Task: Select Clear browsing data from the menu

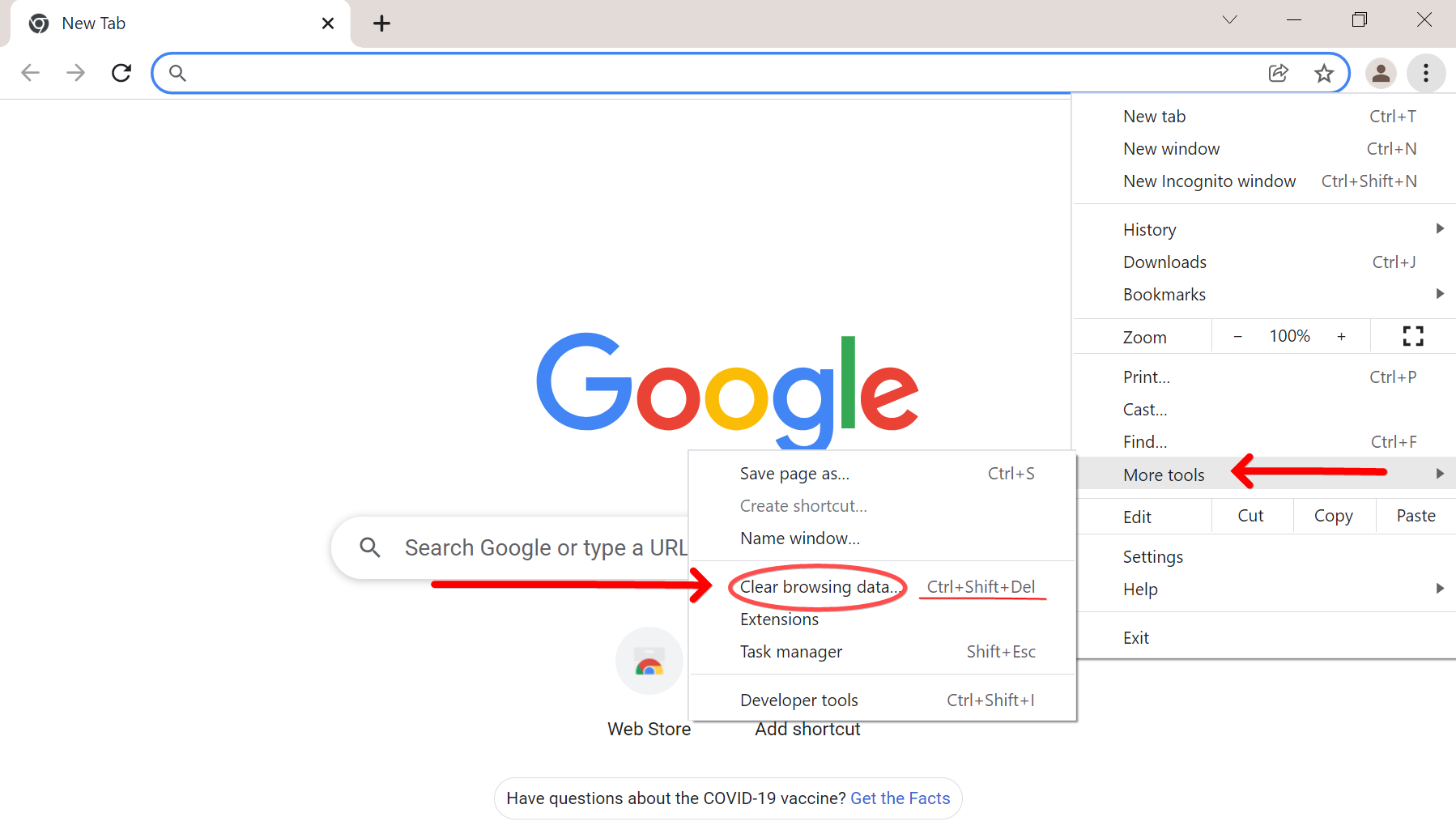Action: point(817,586)
